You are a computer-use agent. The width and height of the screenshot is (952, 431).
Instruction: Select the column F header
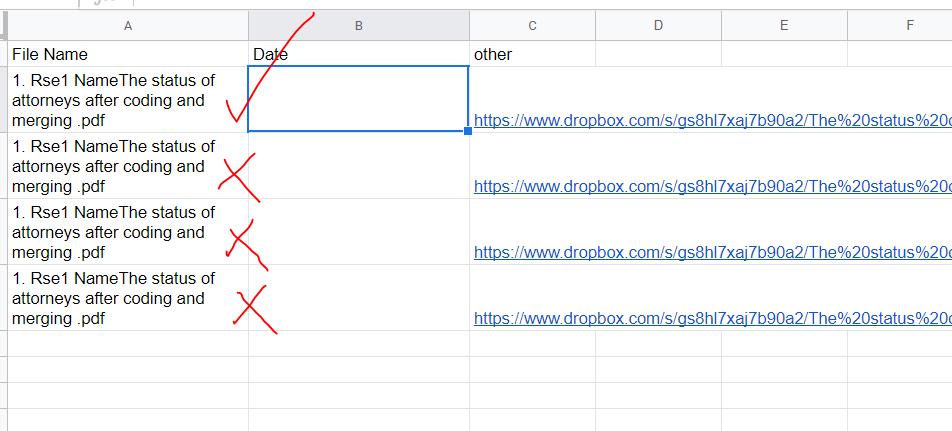[900, 25]
